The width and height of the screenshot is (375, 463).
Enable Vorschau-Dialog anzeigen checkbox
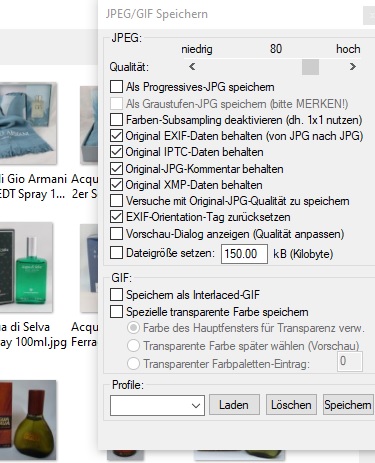coord(116,233)
